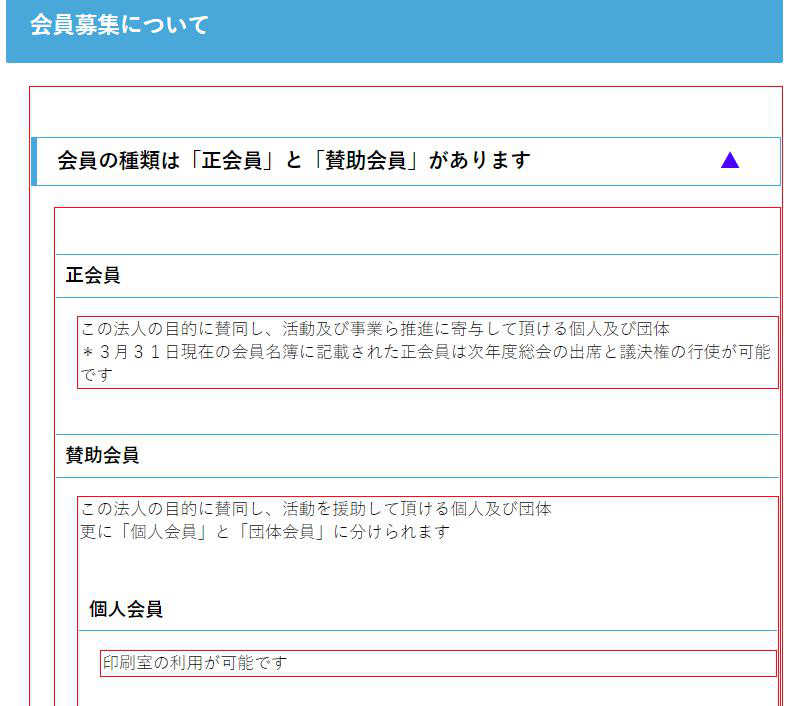This screenshot has width=808, height=706.
Task: Collapse section with the purple triangle icon
Action: [730, 160]
